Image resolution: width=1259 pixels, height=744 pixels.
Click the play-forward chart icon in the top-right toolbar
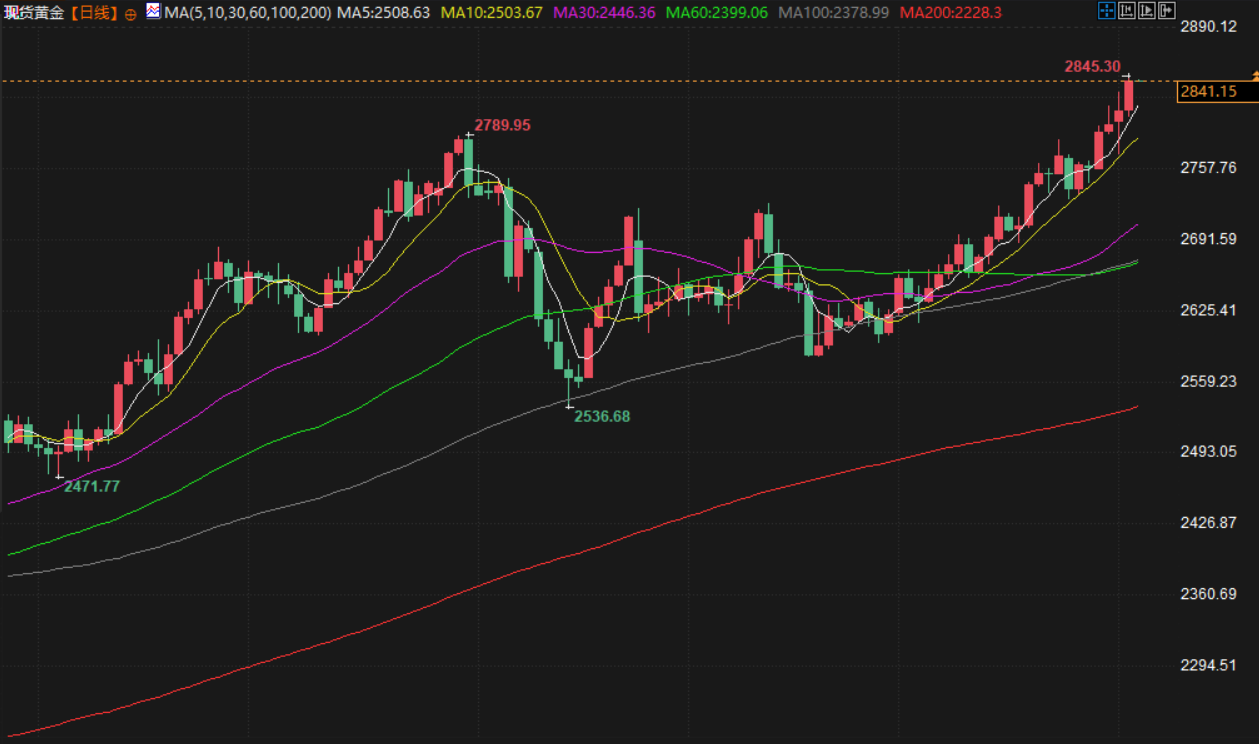pyautogui.click(x=1146, y=12)
